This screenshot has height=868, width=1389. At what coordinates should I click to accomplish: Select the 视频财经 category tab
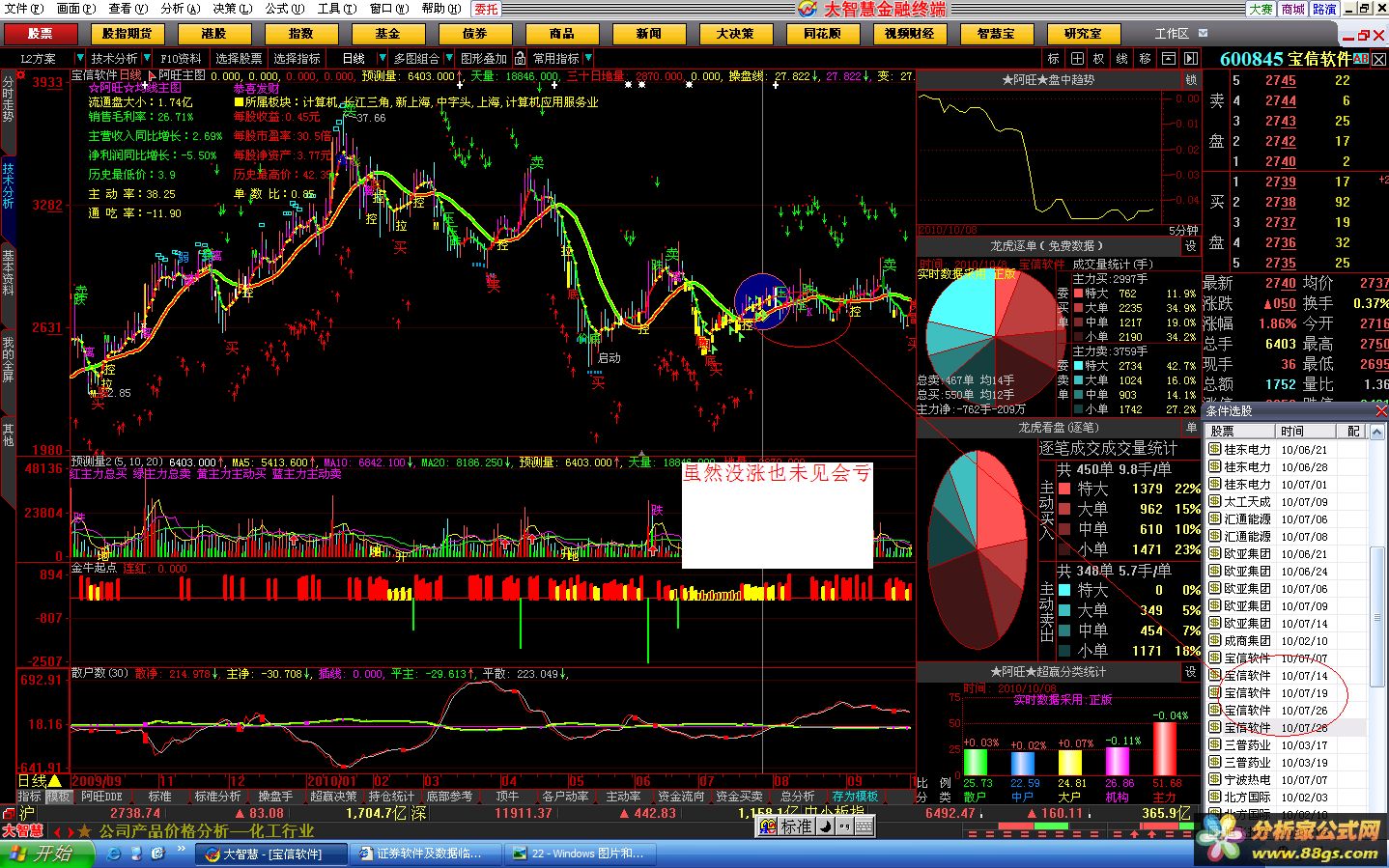(910, 34)
